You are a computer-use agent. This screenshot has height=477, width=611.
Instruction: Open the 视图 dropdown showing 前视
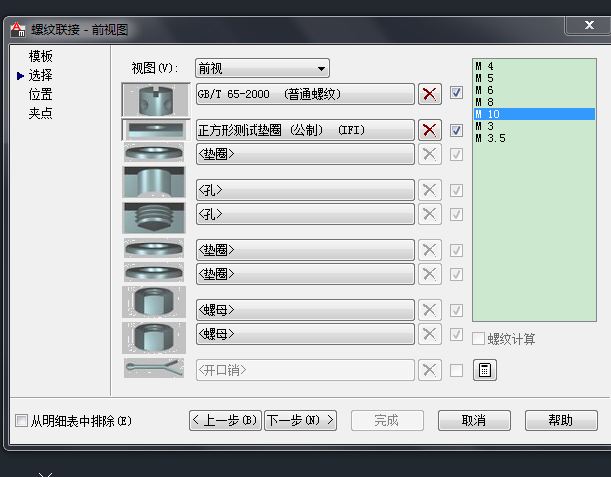262,68
